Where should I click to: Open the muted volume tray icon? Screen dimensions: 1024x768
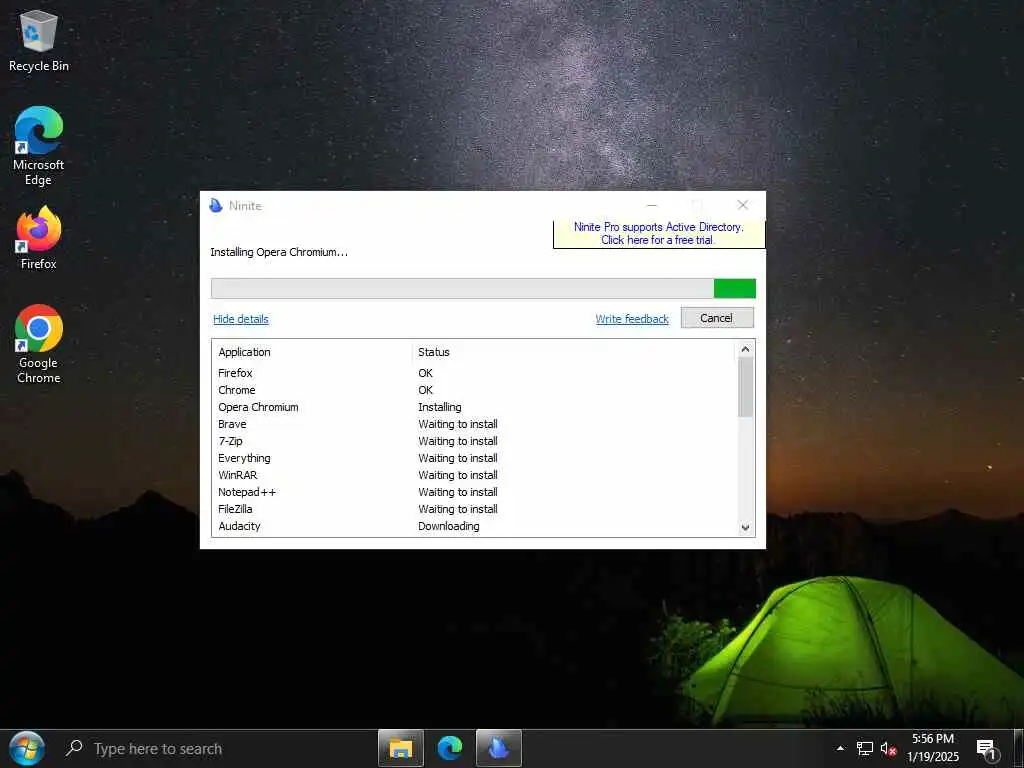tap(888, 748)
